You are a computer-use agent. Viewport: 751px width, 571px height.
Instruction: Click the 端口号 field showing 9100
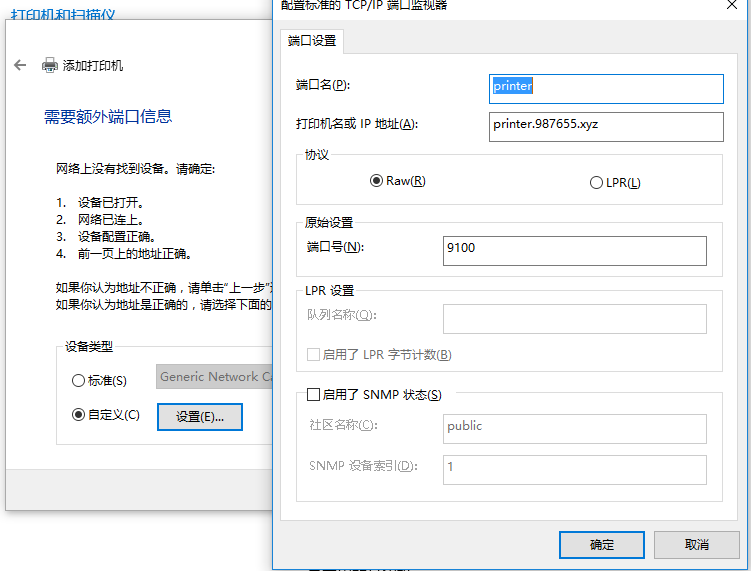[574, 250]
